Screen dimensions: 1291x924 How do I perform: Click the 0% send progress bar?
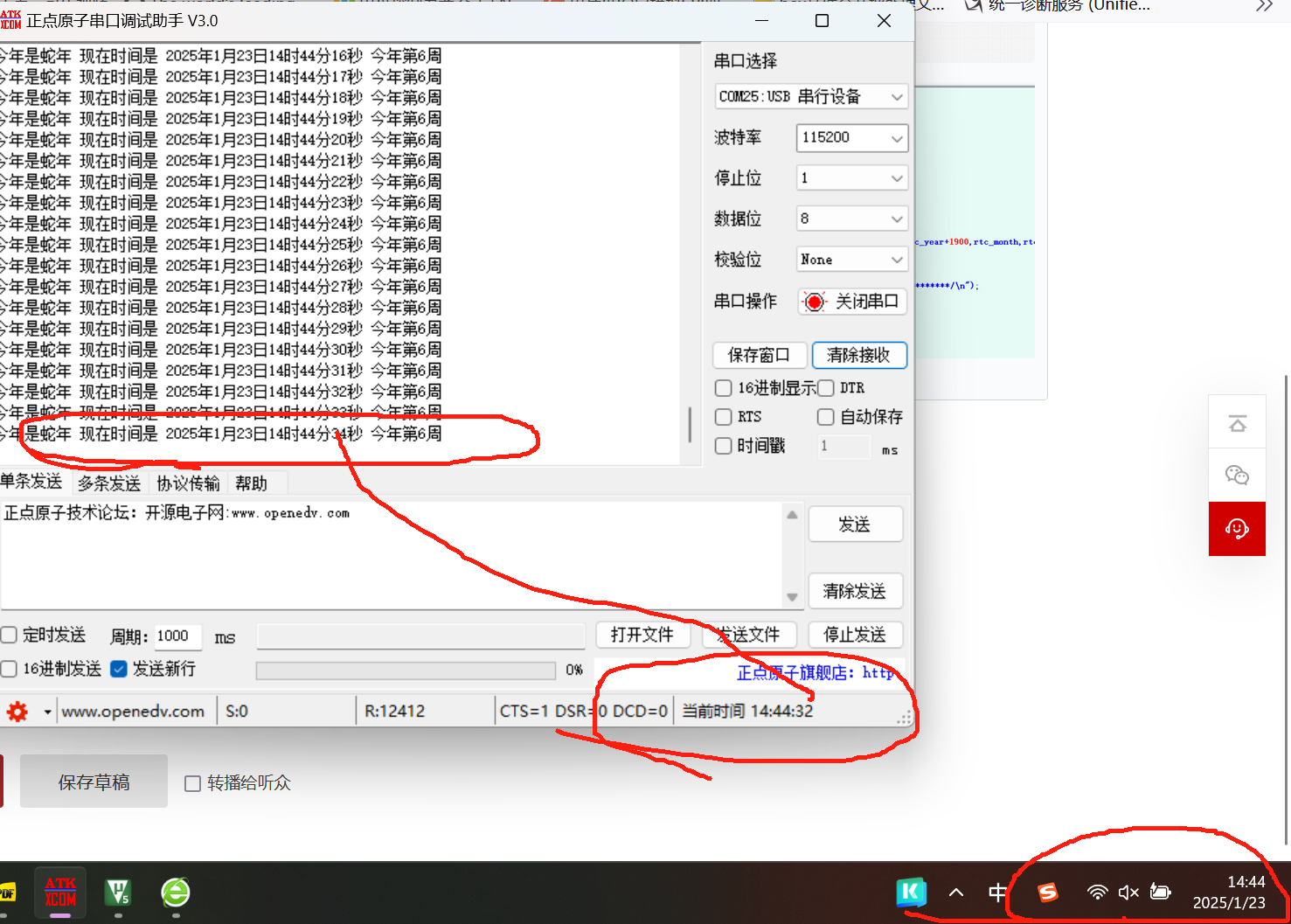pos(405,670)
